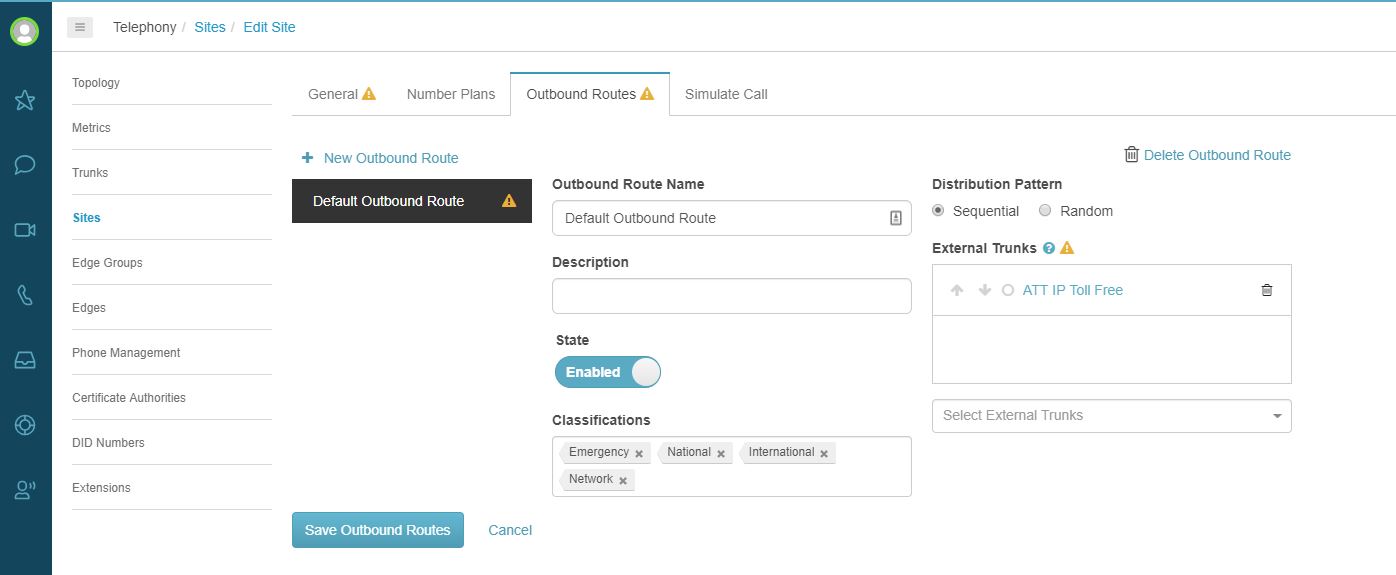Select the Random distribution pattern
Viewport: 1396px width, 575px height.
point(1045,211)
